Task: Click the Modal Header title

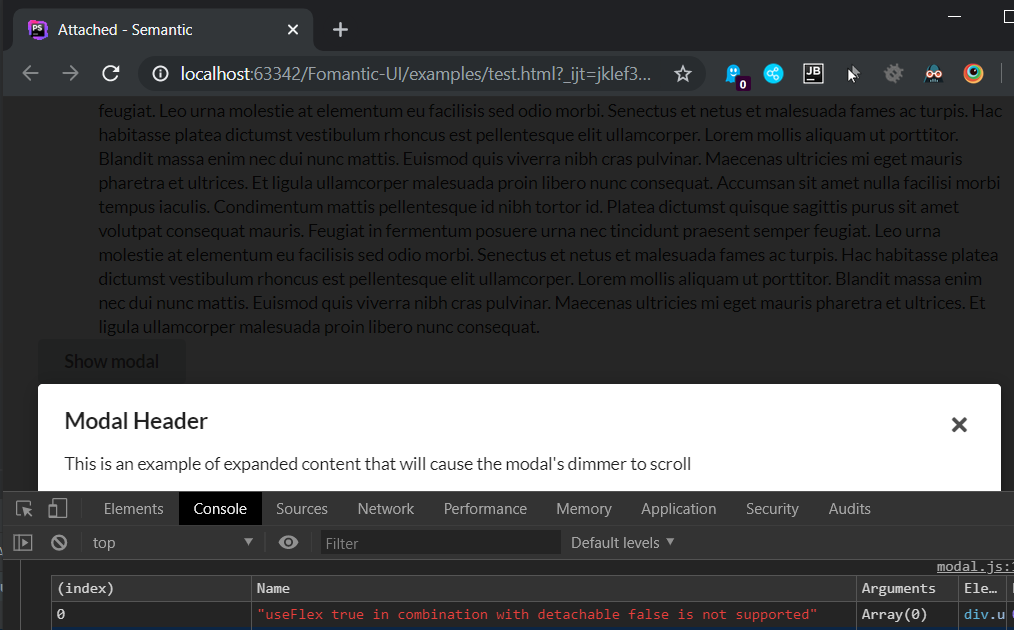Action: (x=136, y=421)
